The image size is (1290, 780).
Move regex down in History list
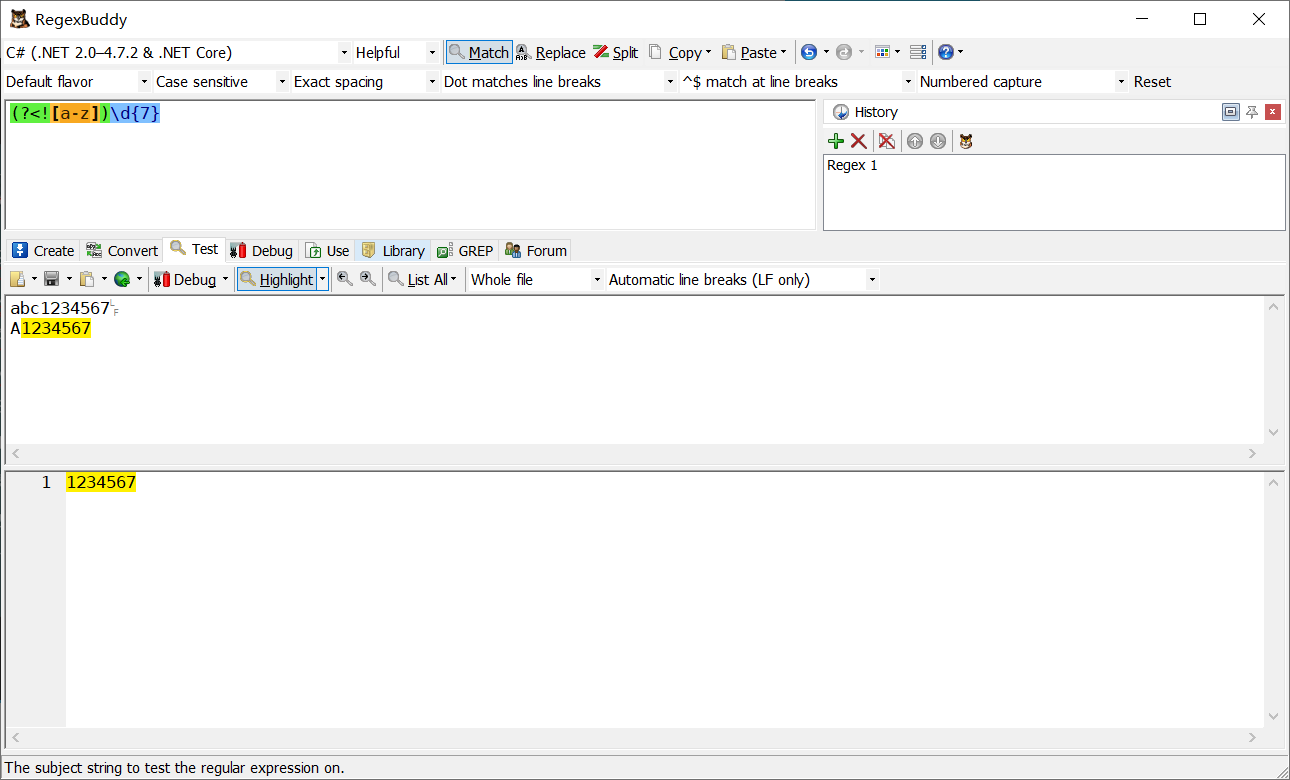pyautogui.click(x=937, y=141)
